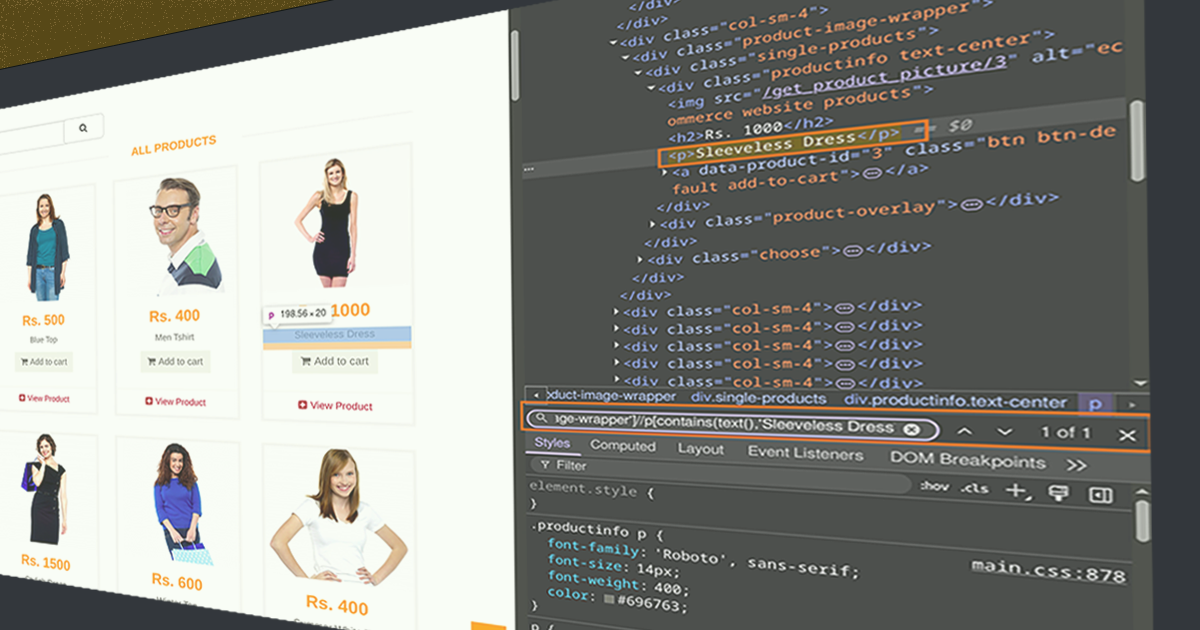Expand the div with class choose
Viewport: 1200px width, 630px height.
(641, 260)
